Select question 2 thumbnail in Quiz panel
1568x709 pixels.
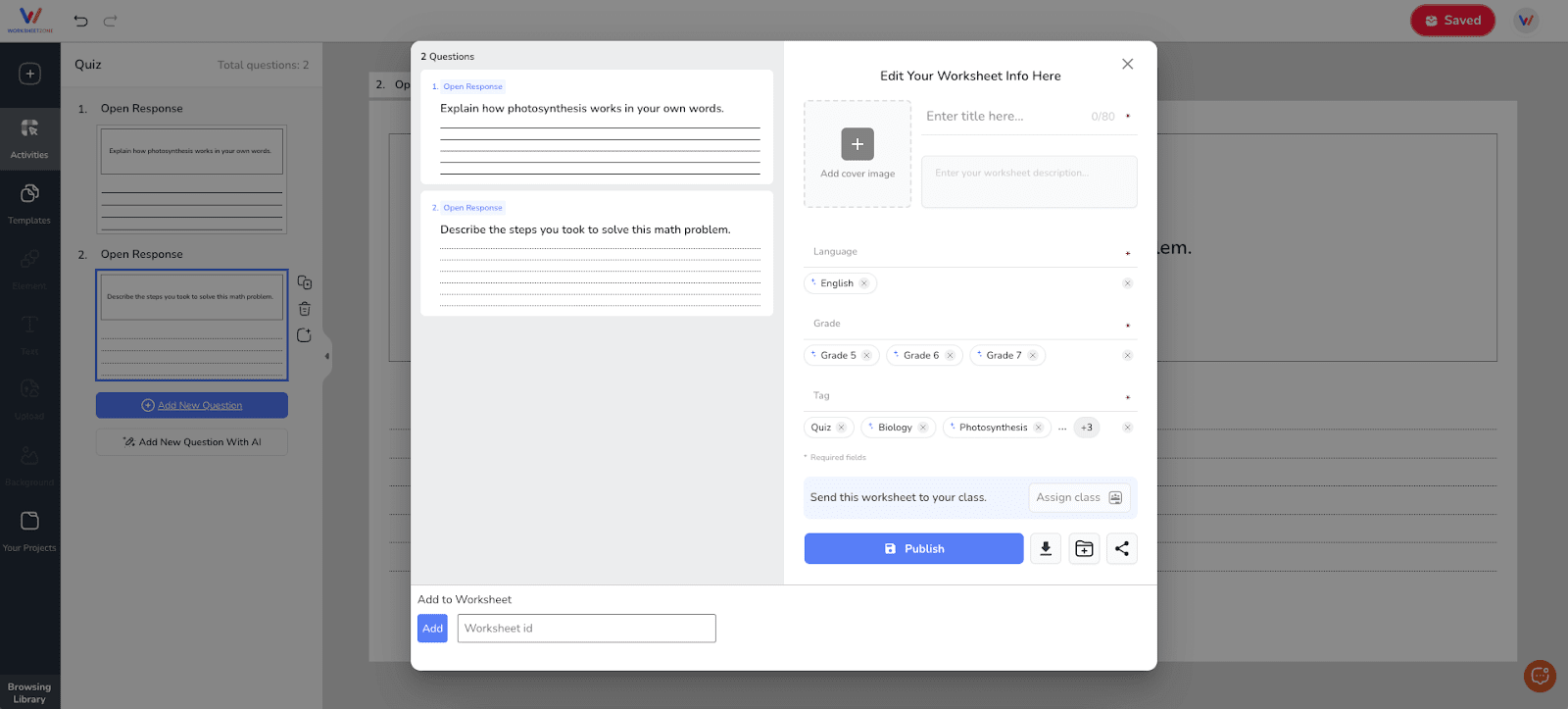coord(192,325)
